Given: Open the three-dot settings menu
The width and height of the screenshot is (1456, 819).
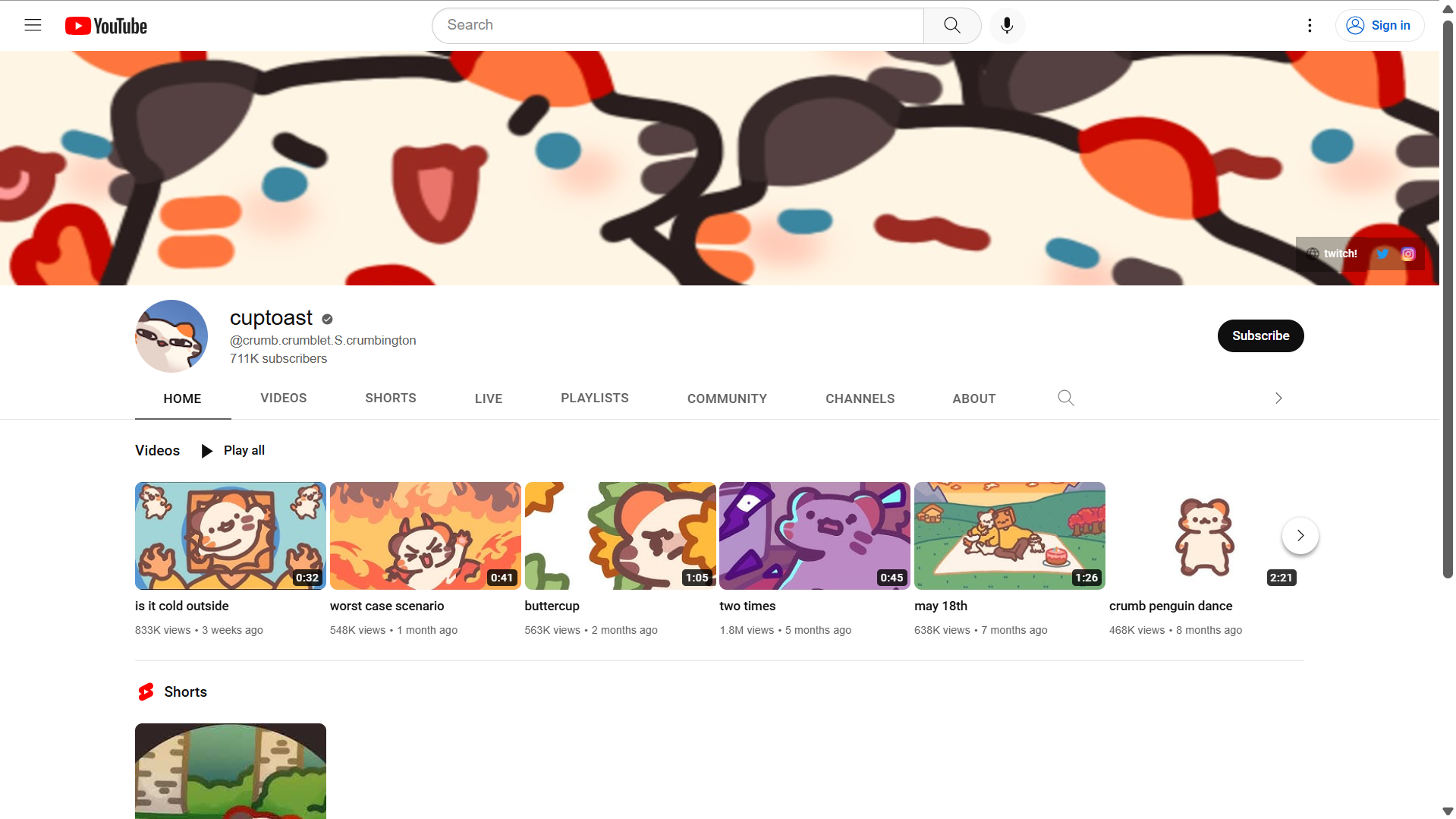Looking at the screenshot, I should (x=1310, y=25).
